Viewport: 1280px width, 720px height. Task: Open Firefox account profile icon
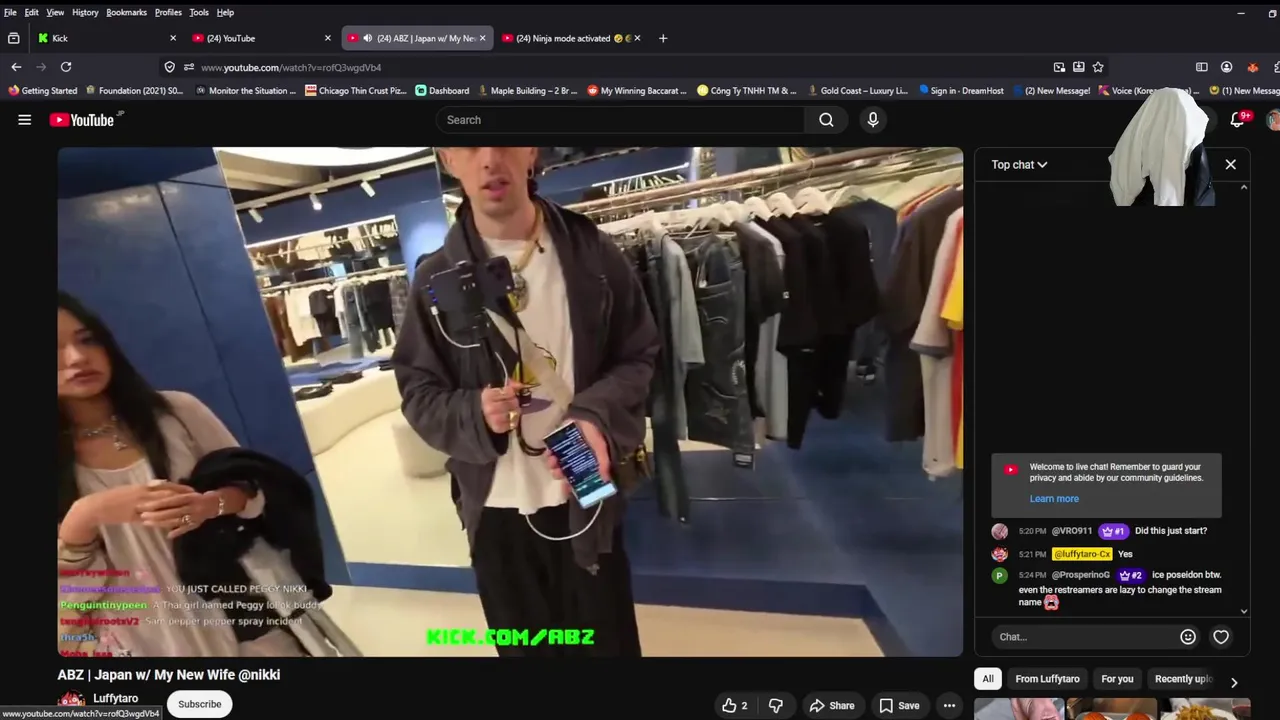tap(1226, 67)
